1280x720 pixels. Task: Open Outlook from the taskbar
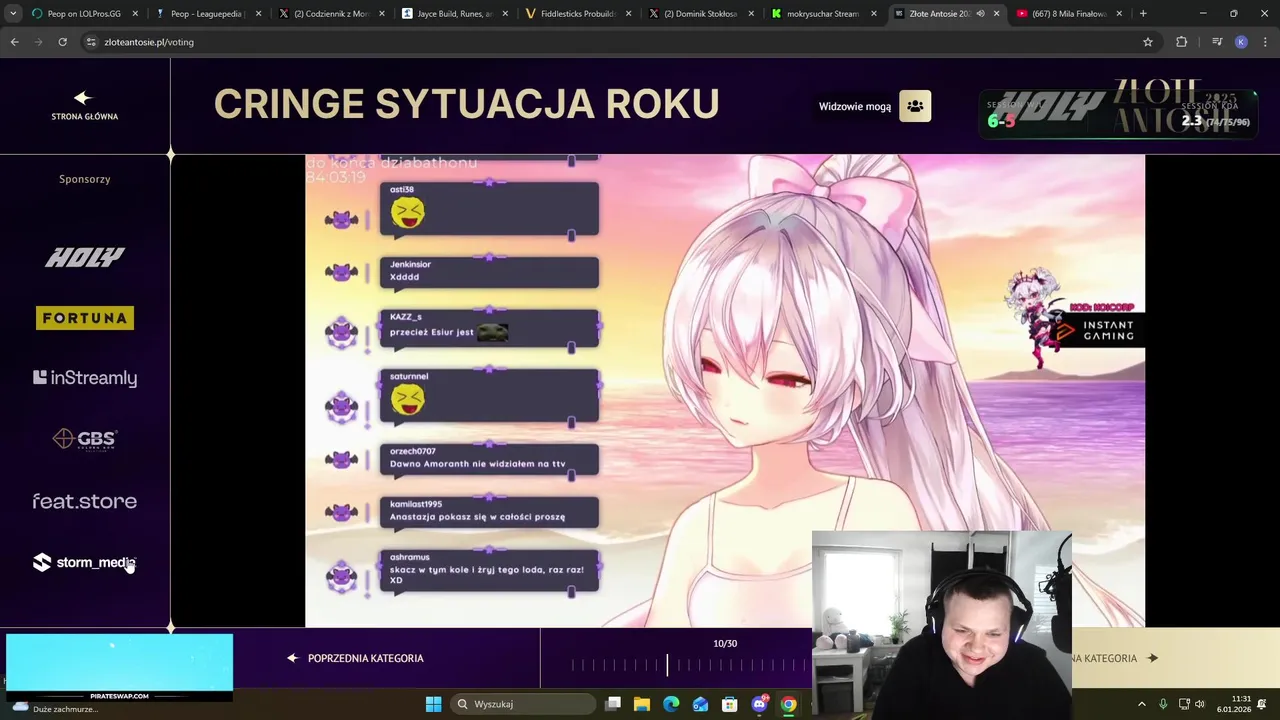[x=700, y=704]
